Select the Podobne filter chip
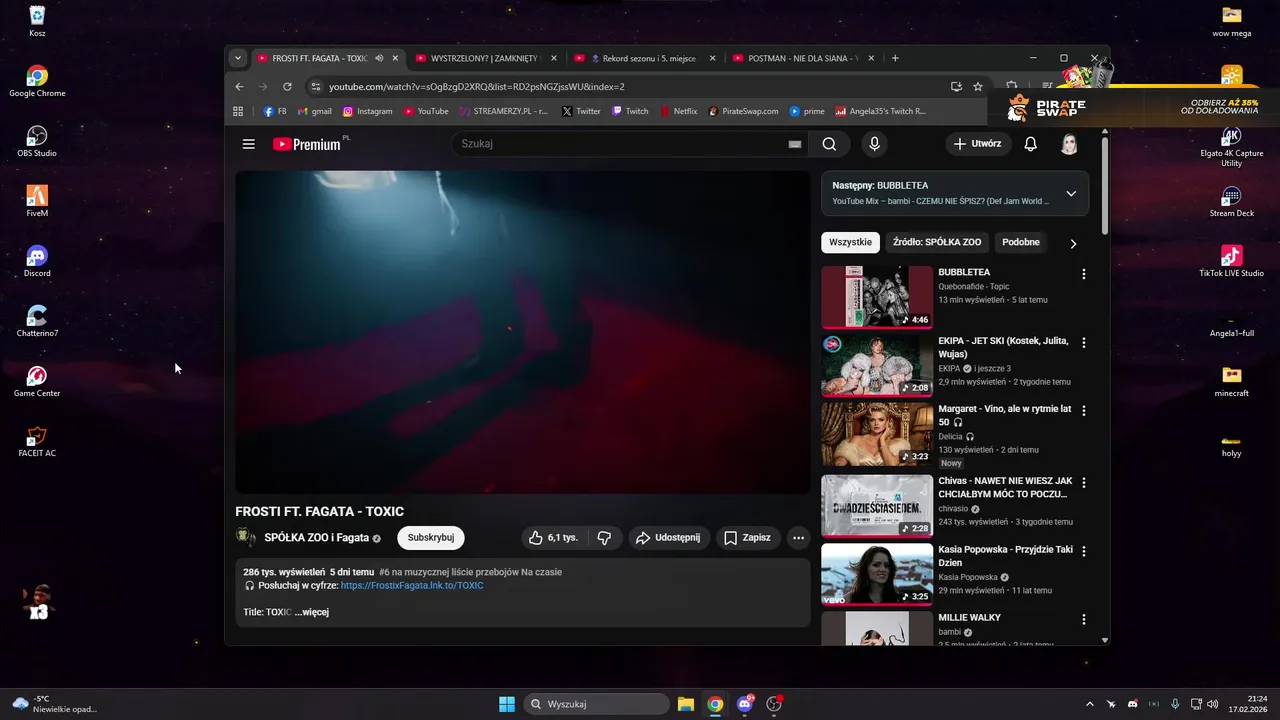Screen dimensions: 1280x720 click(x=1021, y=242)
